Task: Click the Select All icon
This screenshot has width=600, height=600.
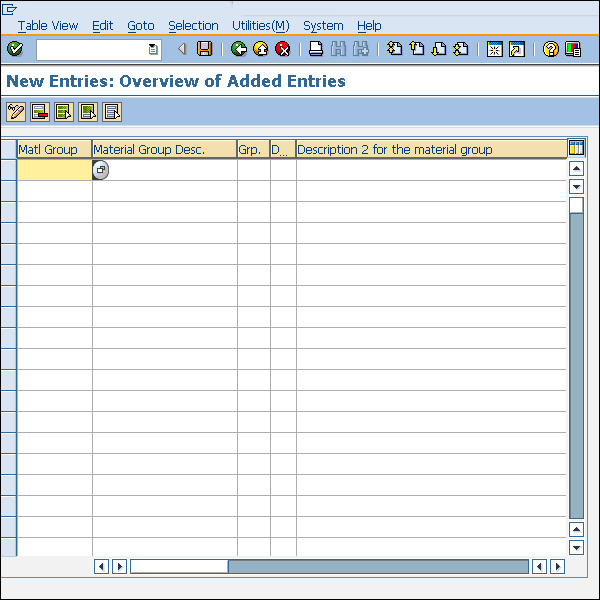Action: (64, 112)
